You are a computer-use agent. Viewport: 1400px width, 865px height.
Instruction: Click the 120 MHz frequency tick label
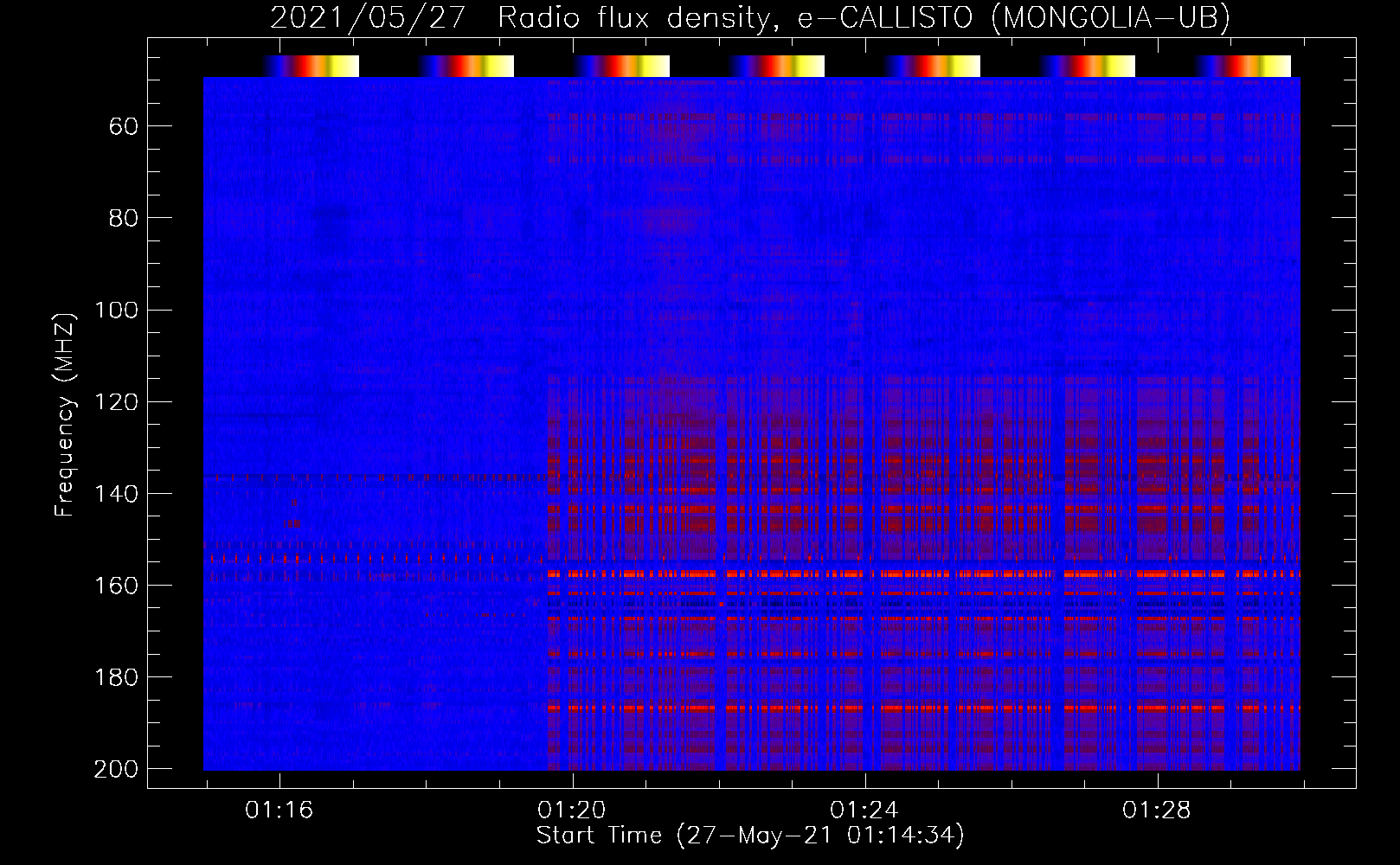coord(116,401)
